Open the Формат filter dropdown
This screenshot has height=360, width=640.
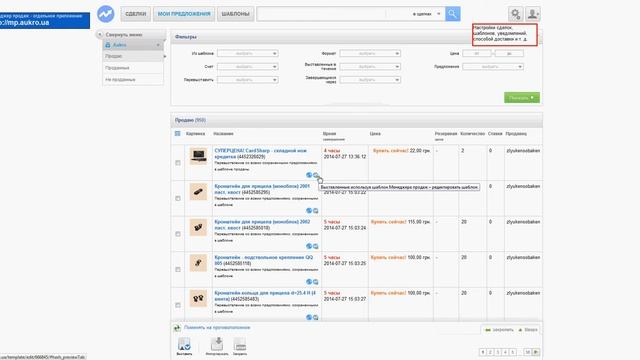(370, 53)
